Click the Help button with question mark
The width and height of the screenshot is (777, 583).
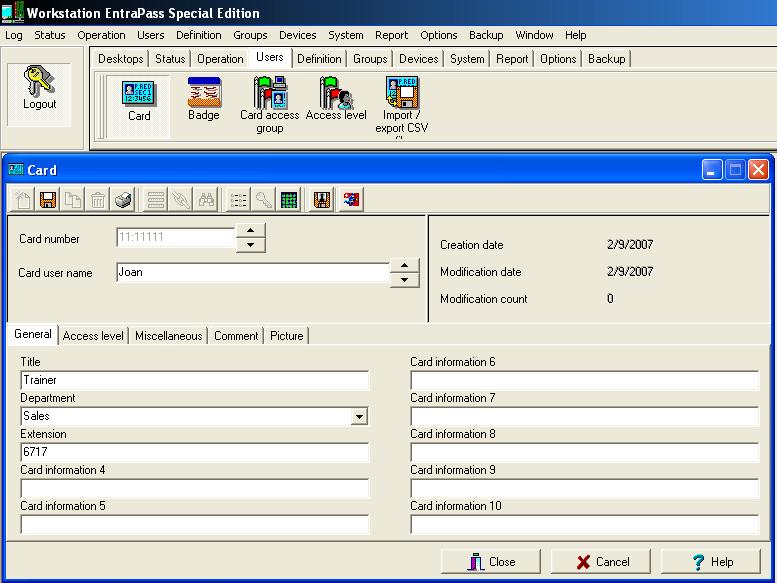pyautogui.click(x=711, y=562)
